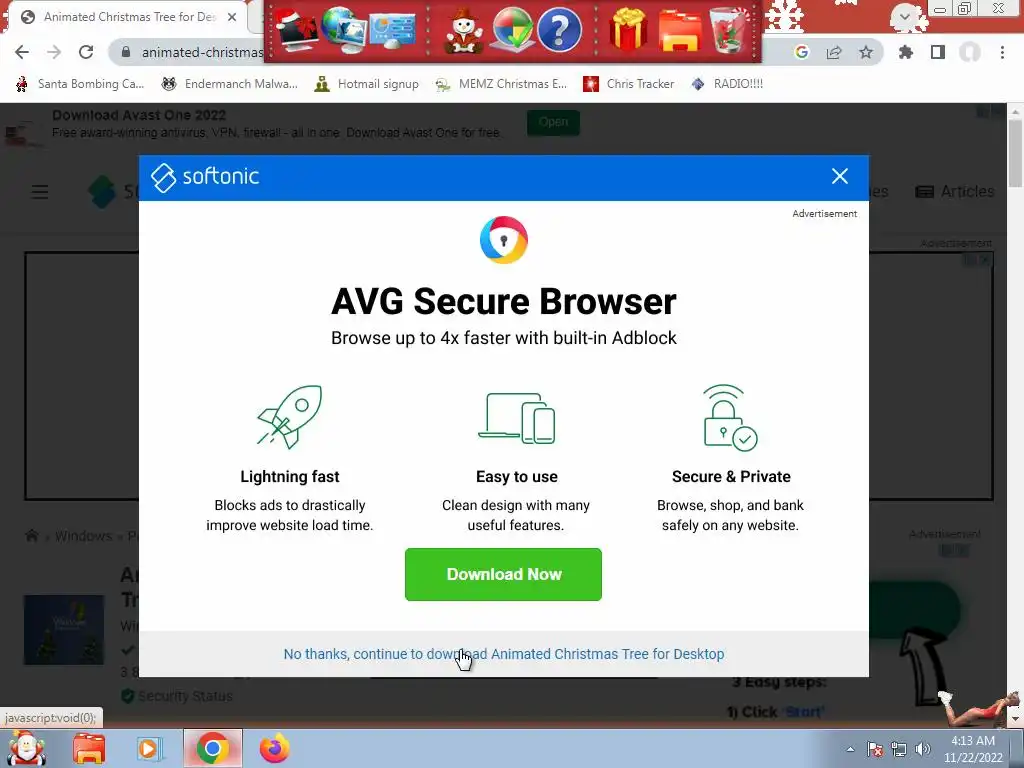
Task: Open the Santa Bombing bookmark
Action: pyautogui.click(x=80, y=84)
